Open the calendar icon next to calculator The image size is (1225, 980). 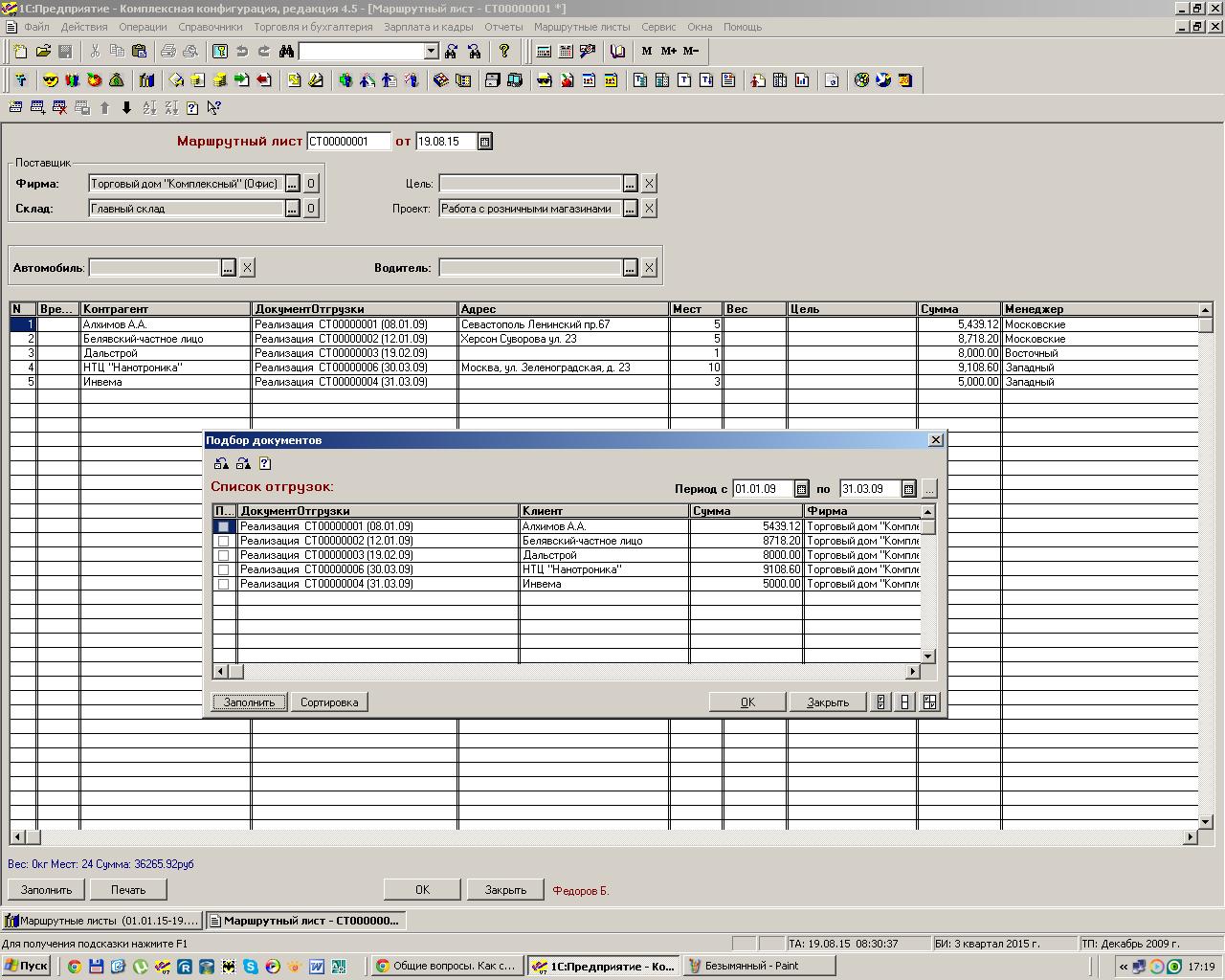coord(566,51)
